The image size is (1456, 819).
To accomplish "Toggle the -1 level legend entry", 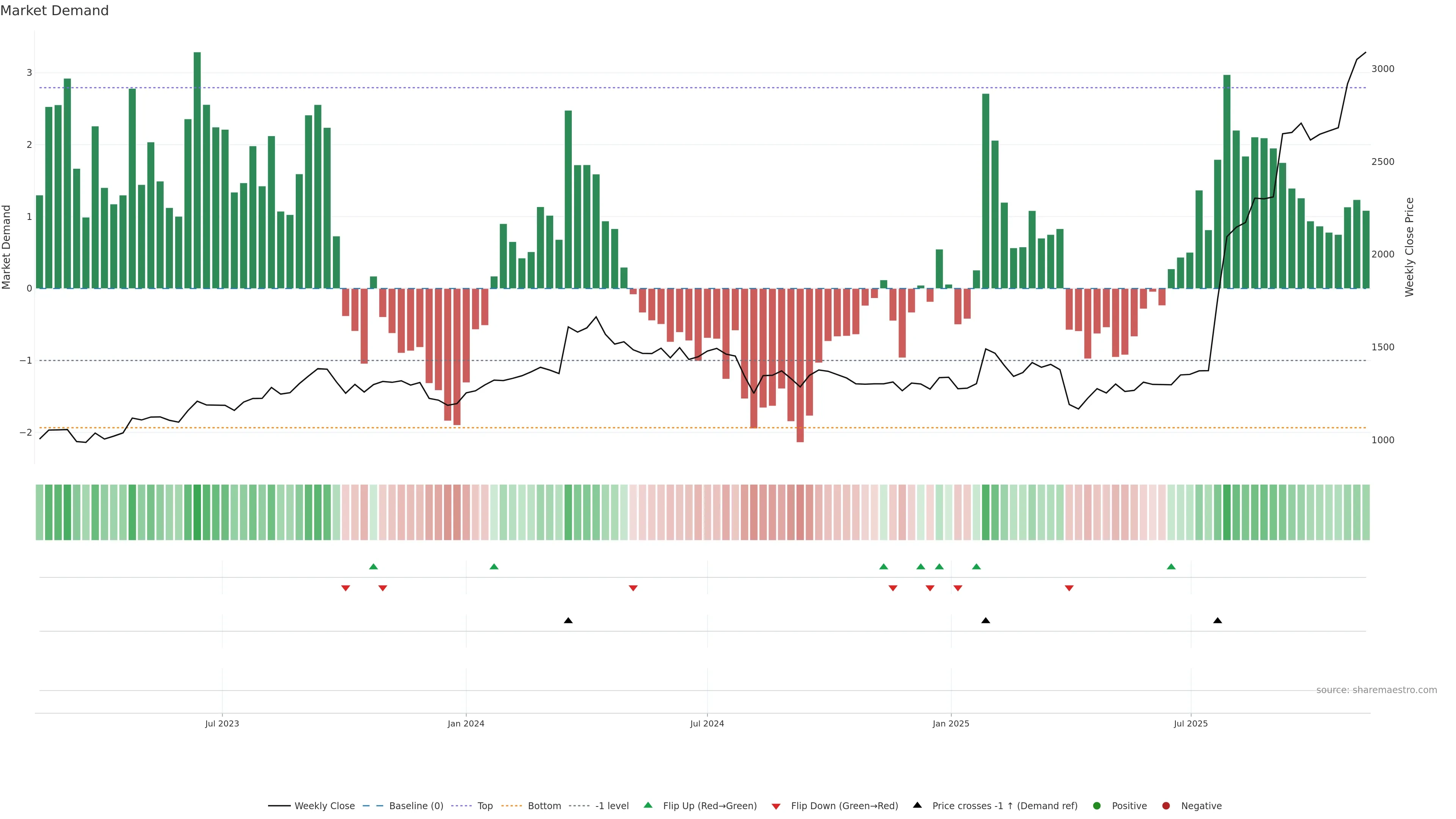I will [612, 805].
